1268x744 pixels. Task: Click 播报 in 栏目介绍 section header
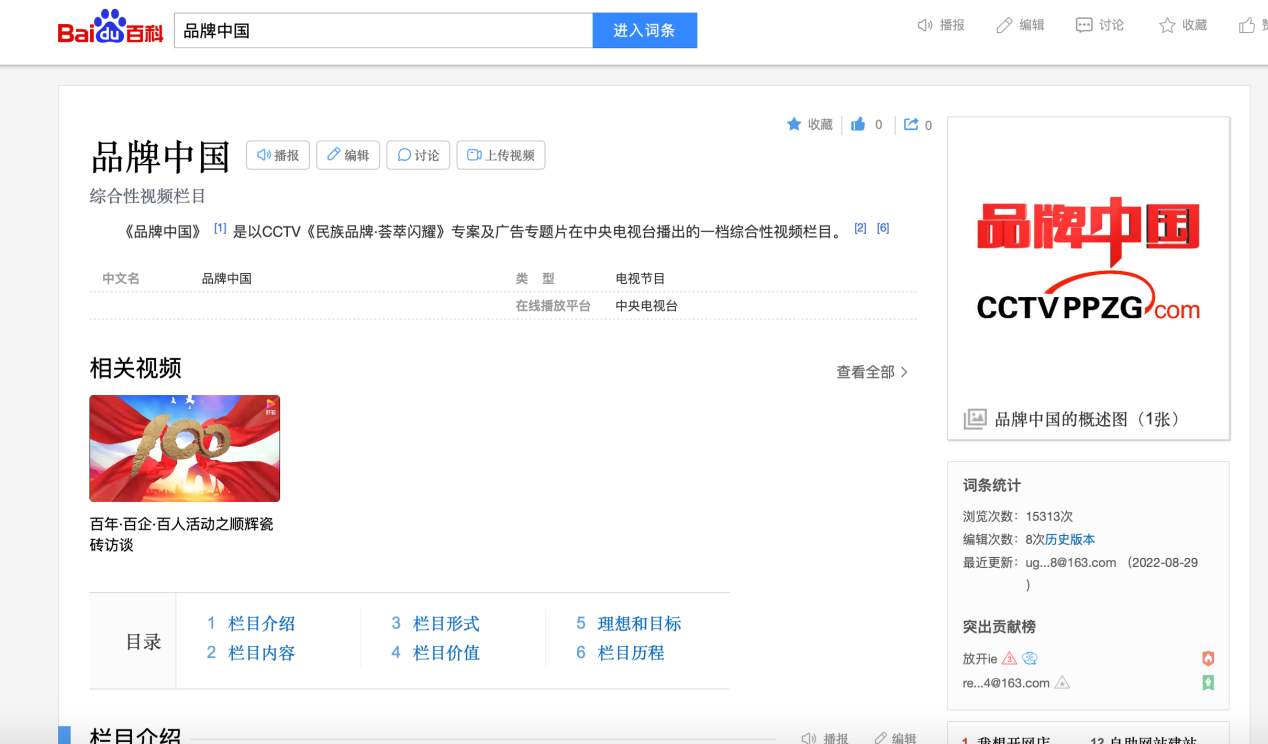coord(825,738)
